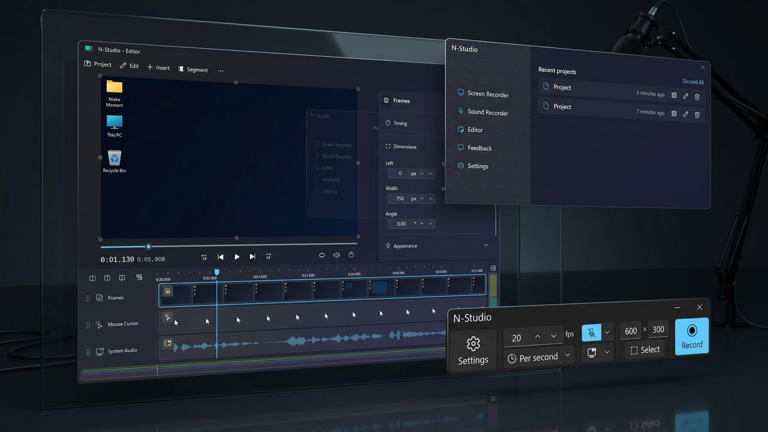Screen dimensions: 768x432
Task: Open the Insert menu in the editor
Action: click(158, 68)
